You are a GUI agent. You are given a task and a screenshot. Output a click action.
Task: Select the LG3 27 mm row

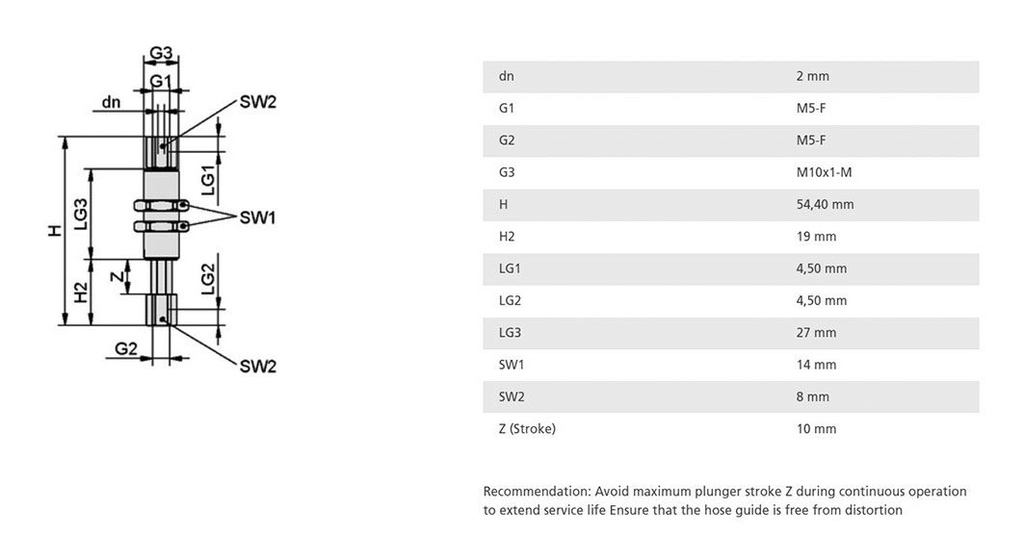click(x=731, y=333)
